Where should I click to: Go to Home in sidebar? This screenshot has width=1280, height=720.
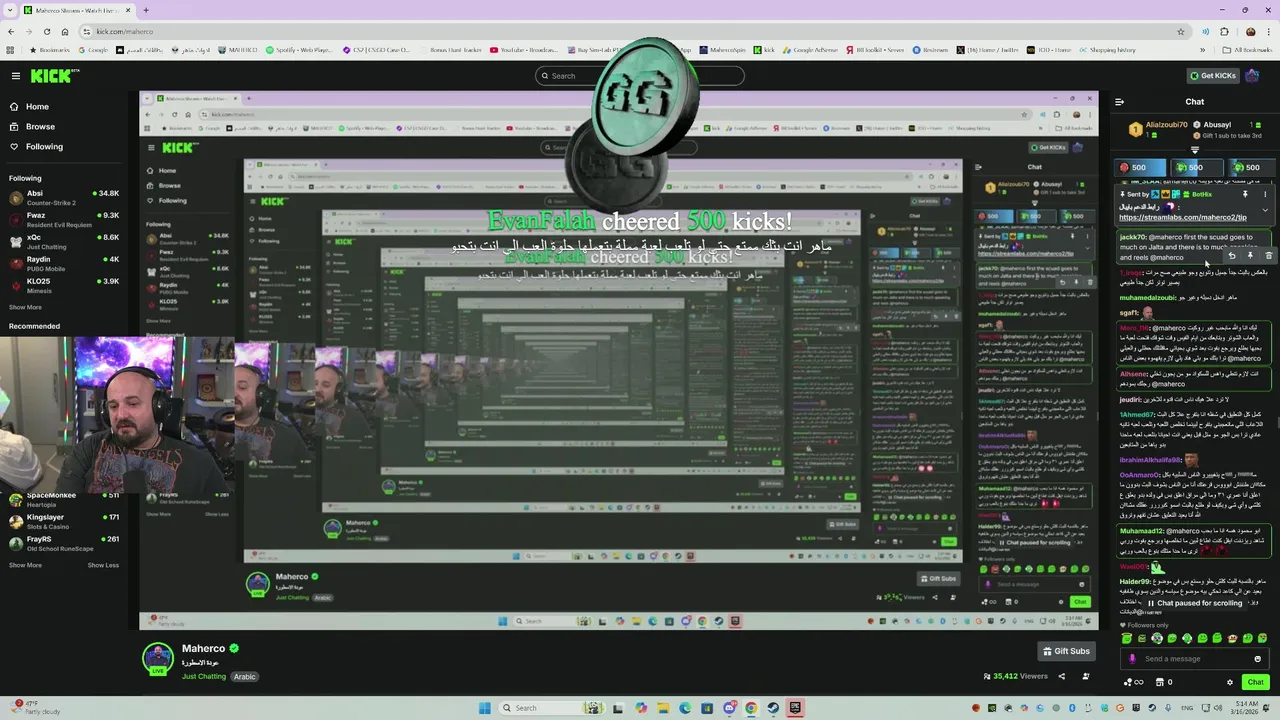[37, 107]
